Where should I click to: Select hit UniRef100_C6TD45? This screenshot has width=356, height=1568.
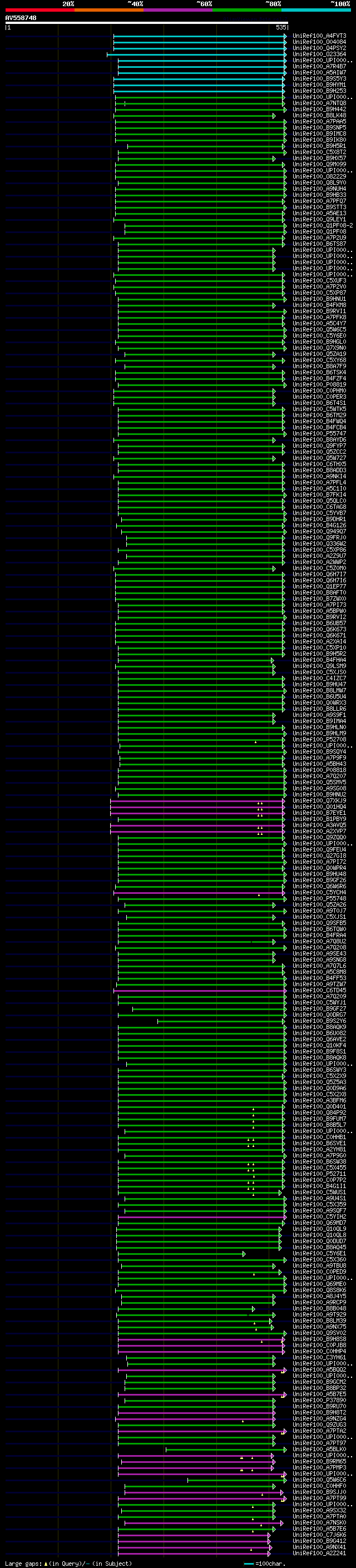coord(319,990)
